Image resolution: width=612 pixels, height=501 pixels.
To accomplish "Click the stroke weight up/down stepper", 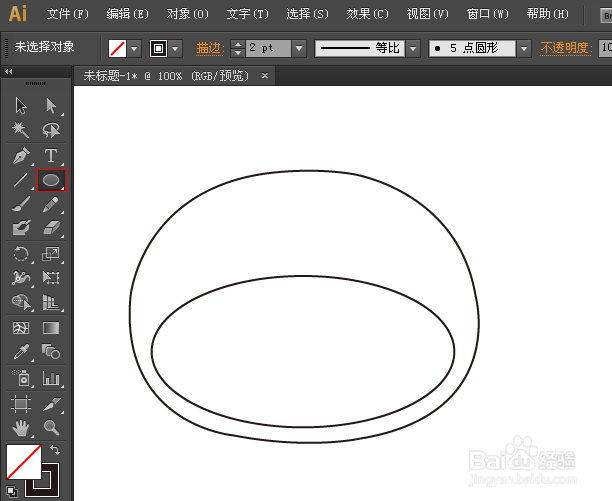I will click(x=238, y=48).
